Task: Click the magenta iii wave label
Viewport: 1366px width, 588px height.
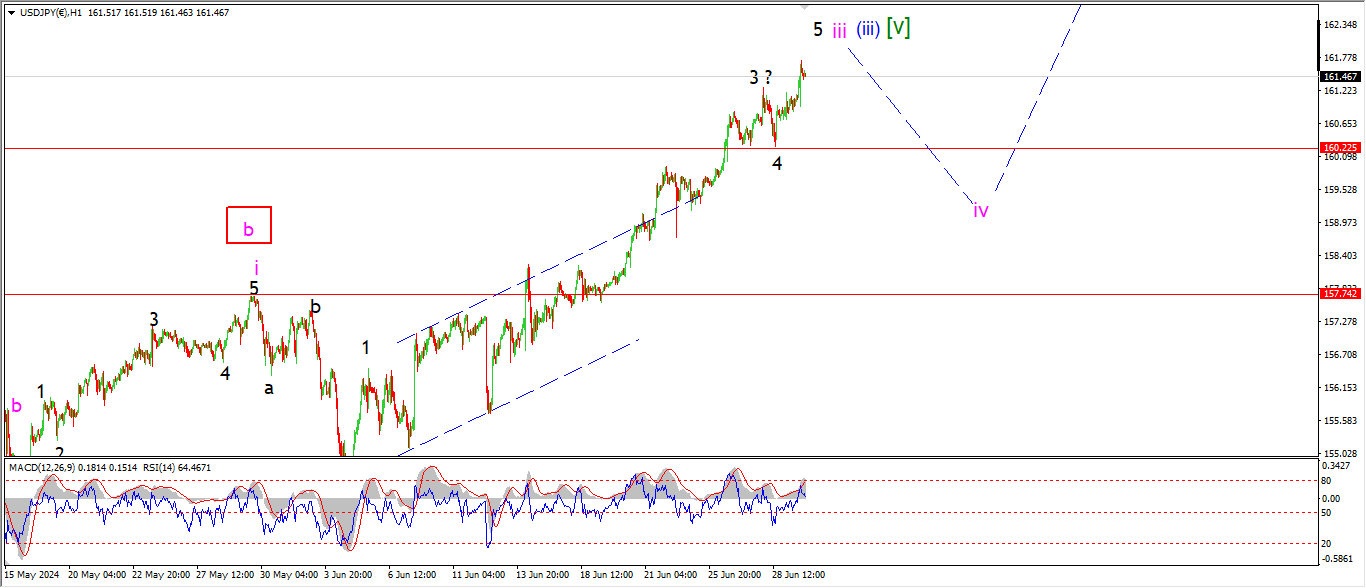Action: tap(839, 30)
